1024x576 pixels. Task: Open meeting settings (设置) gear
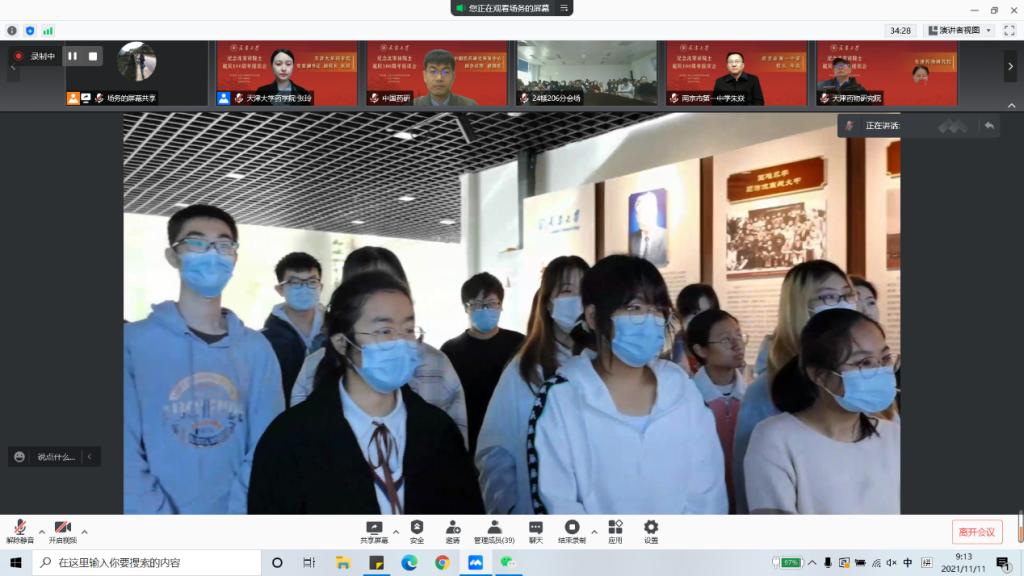click(651, 530)
